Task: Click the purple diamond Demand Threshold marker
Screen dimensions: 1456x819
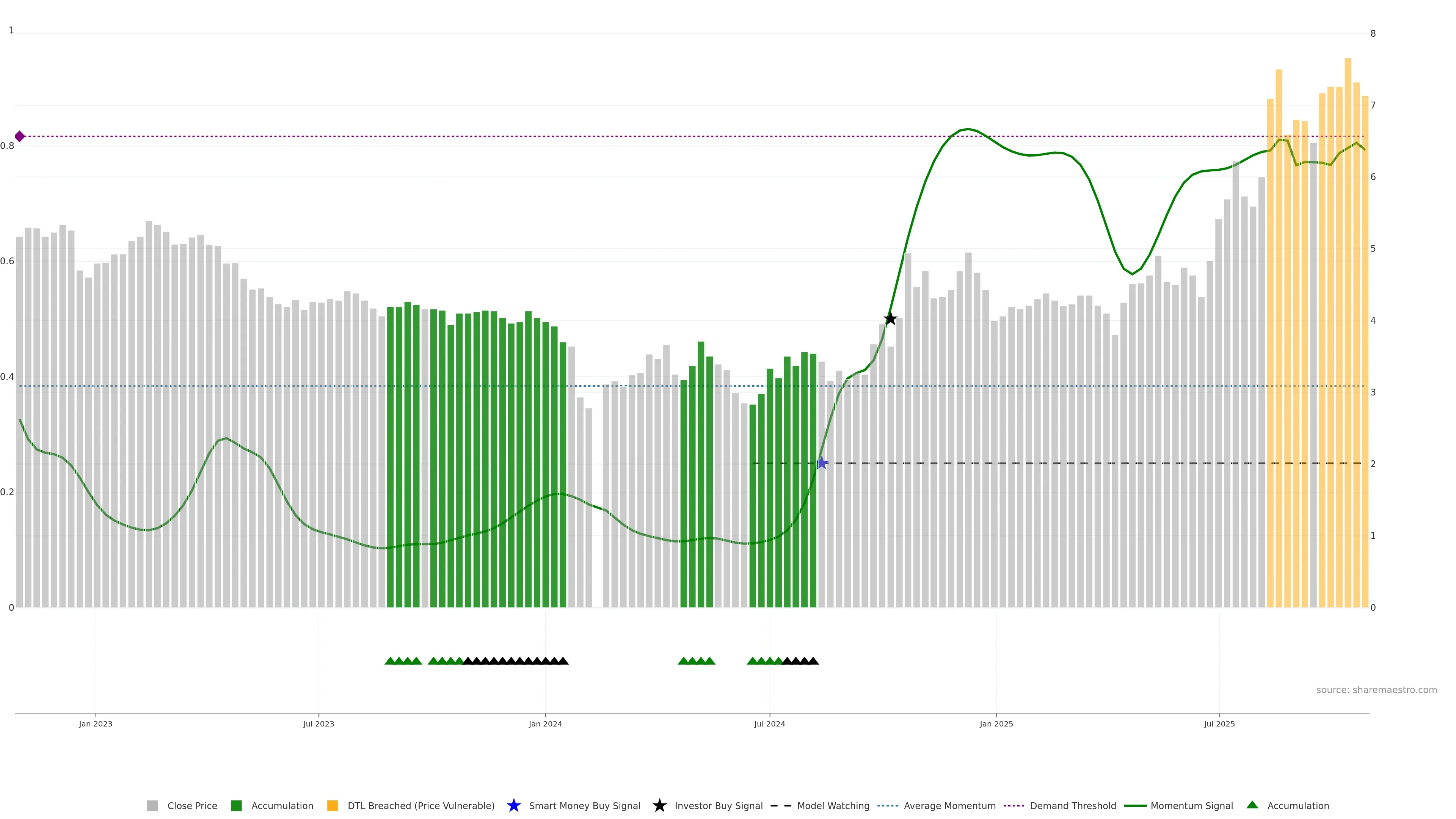Action: click(20, 136)
